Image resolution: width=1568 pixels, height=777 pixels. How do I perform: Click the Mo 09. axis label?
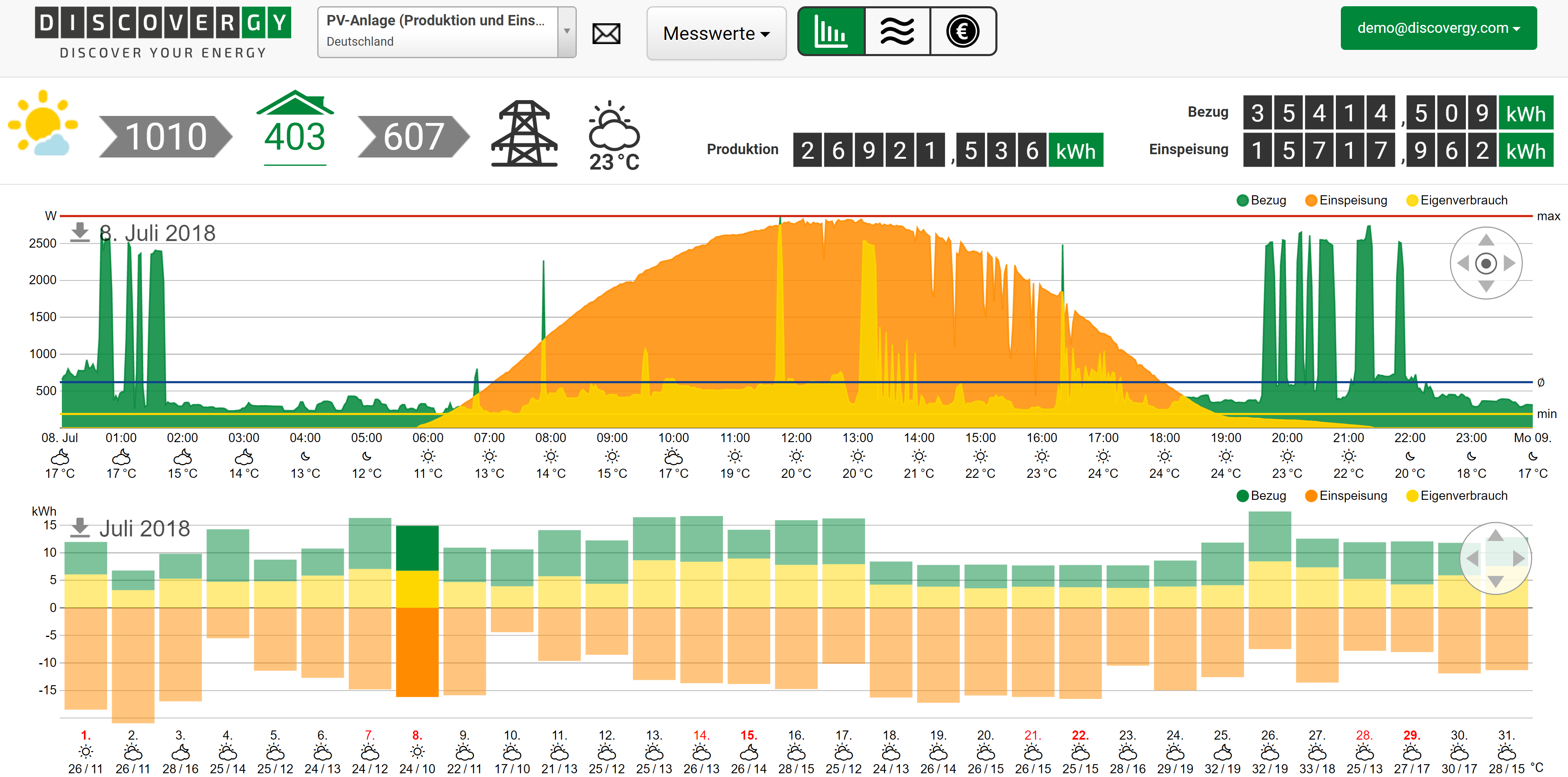coord(1532,438)
